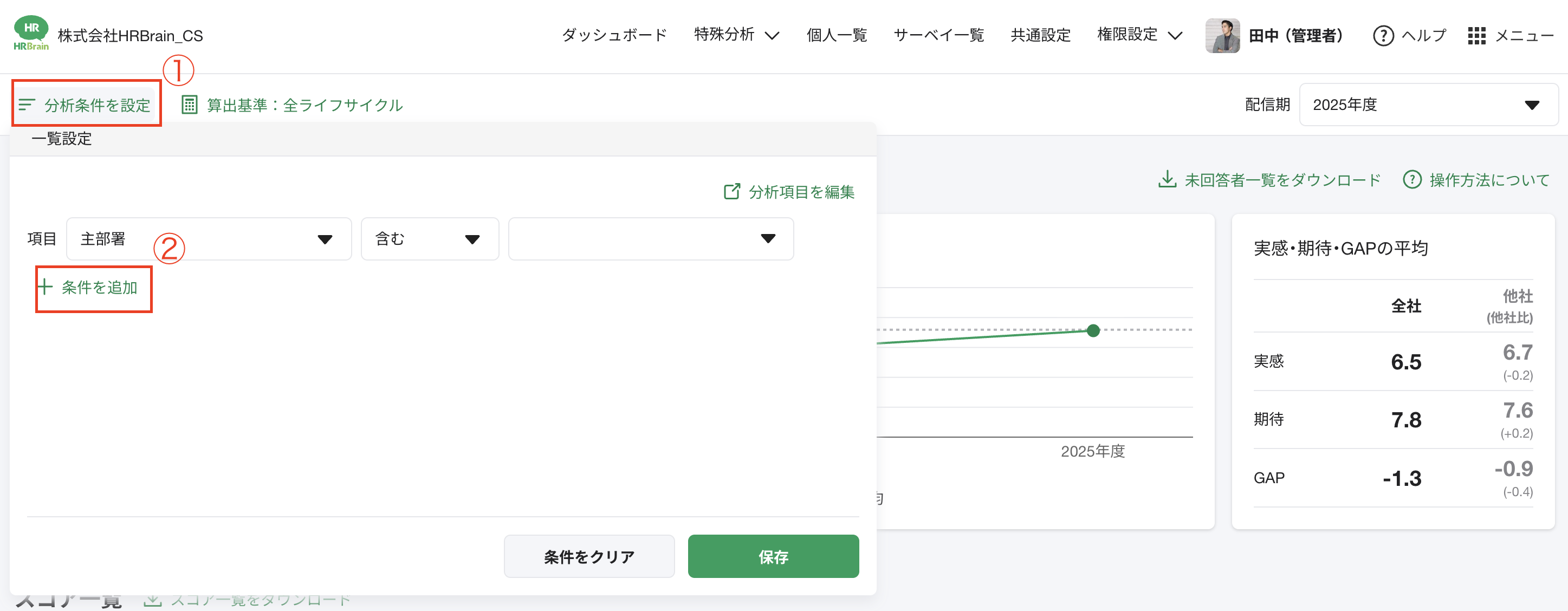The height and width of the screenshot is (611, 1568).
Task: Open the 配信期 2025年度 dropdown
Action: (1533, 104)
